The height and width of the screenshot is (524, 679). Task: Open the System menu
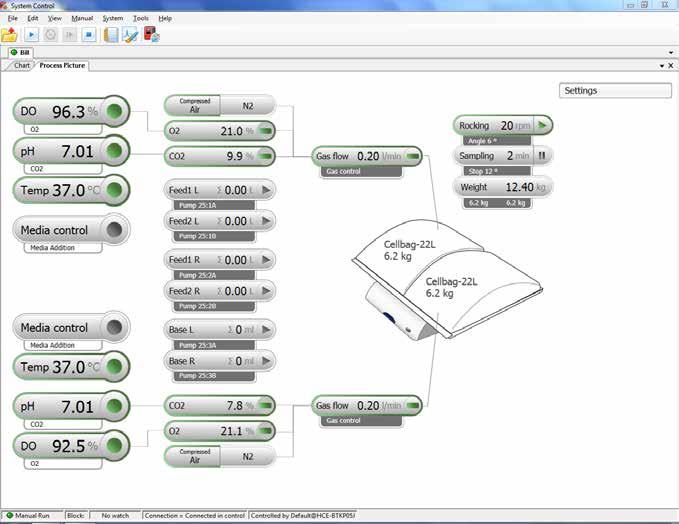(113, 18)
